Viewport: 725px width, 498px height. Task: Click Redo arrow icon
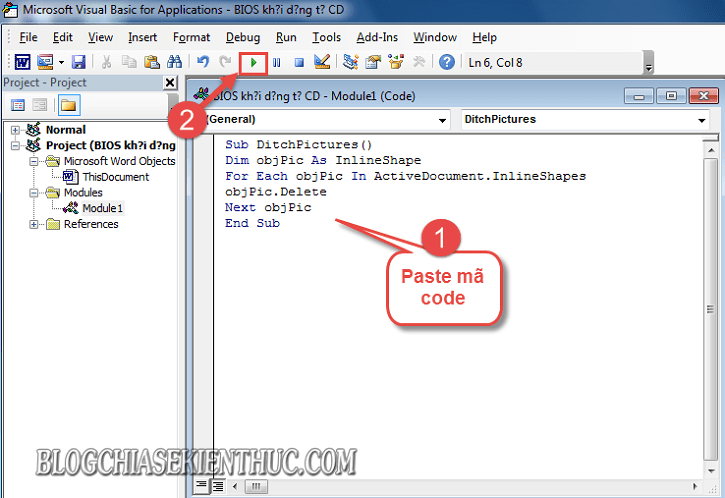point(225,62)
